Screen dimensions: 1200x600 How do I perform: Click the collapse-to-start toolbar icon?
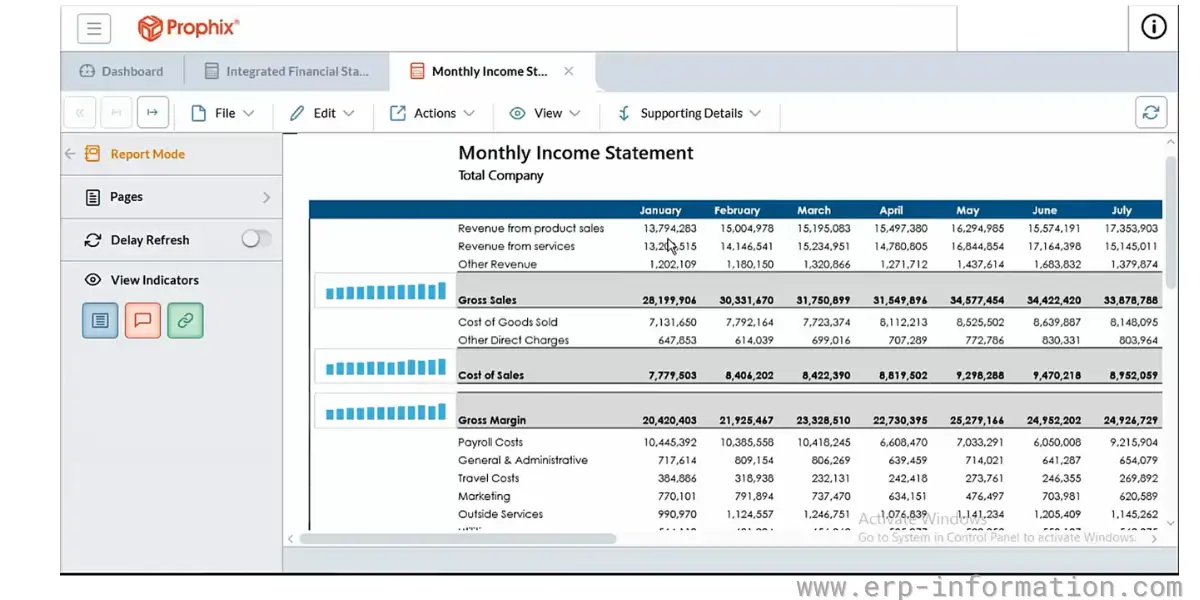coord(116,113)
